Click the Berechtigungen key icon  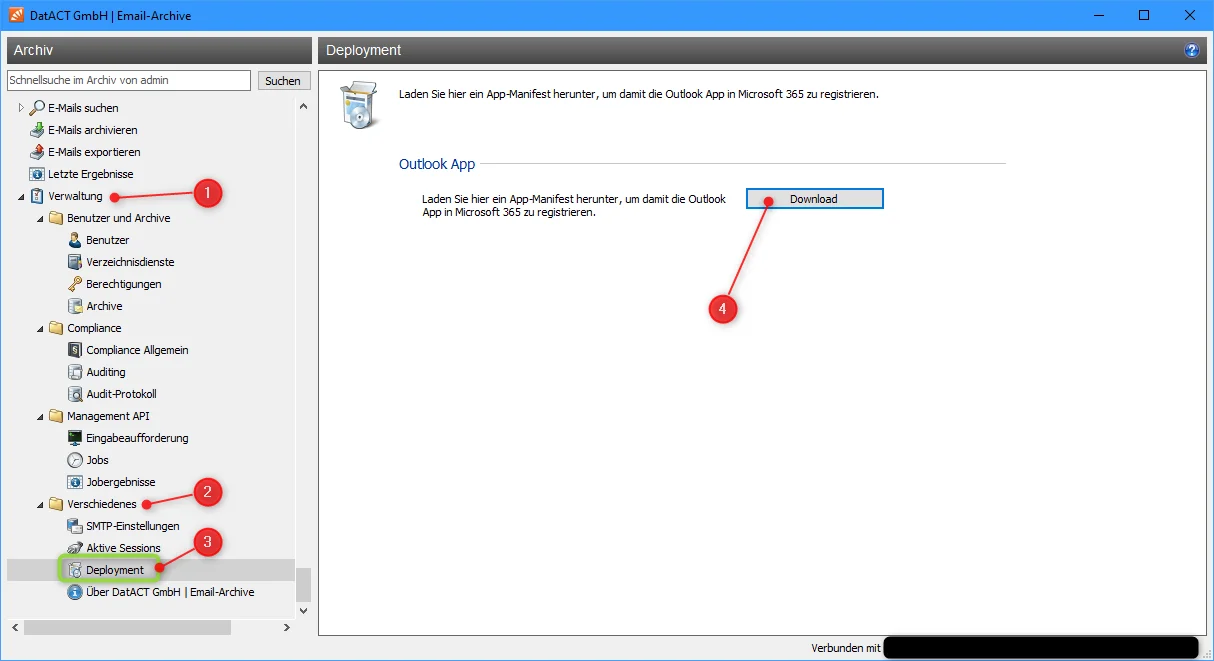click(75, 284)
